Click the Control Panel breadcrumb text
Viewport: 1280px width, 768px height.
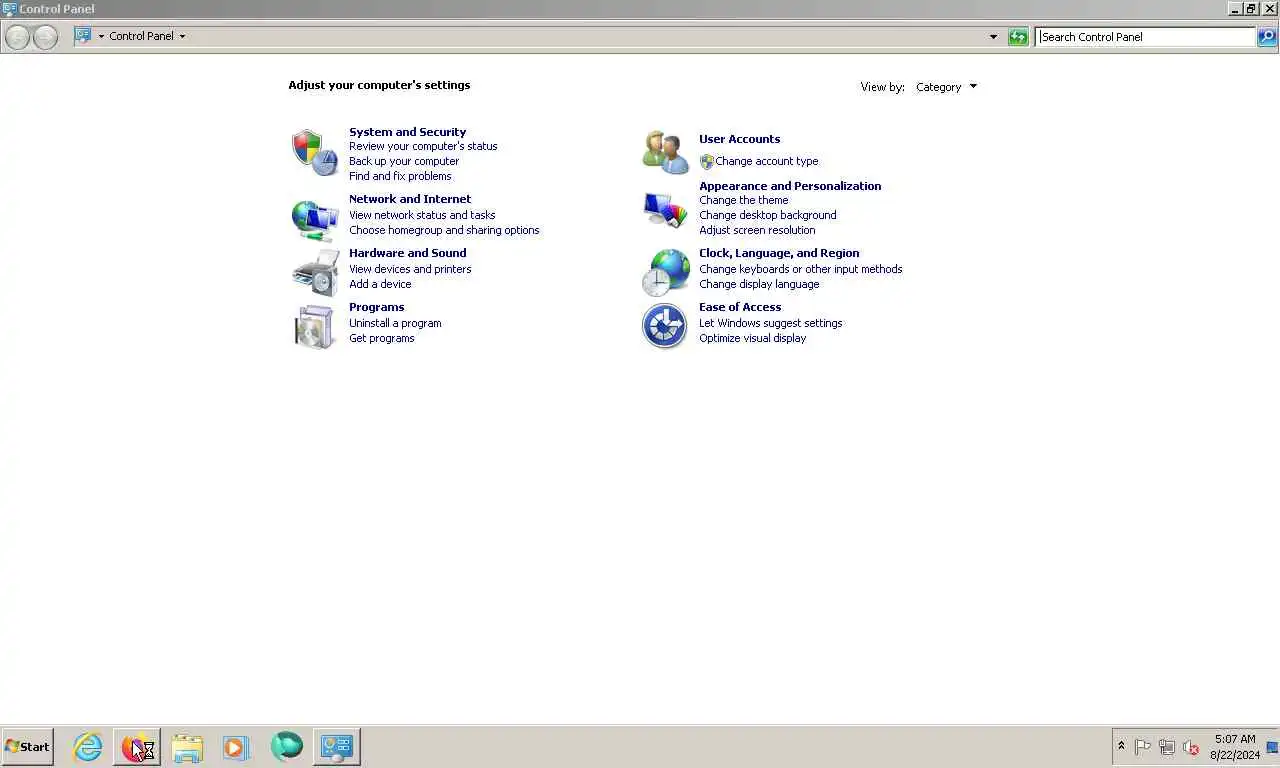[141, 36]
